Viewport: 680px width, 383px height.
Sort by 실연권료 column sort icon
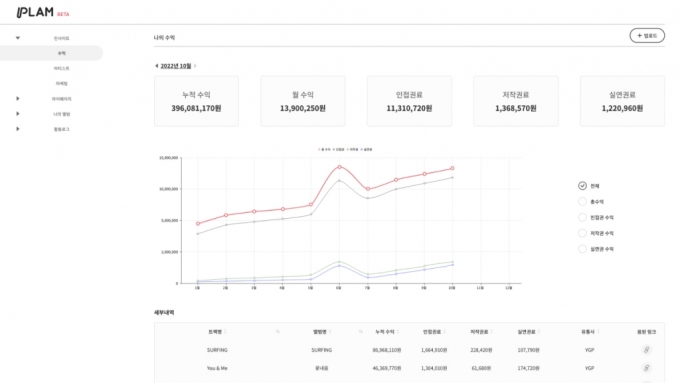pos(539,332)
